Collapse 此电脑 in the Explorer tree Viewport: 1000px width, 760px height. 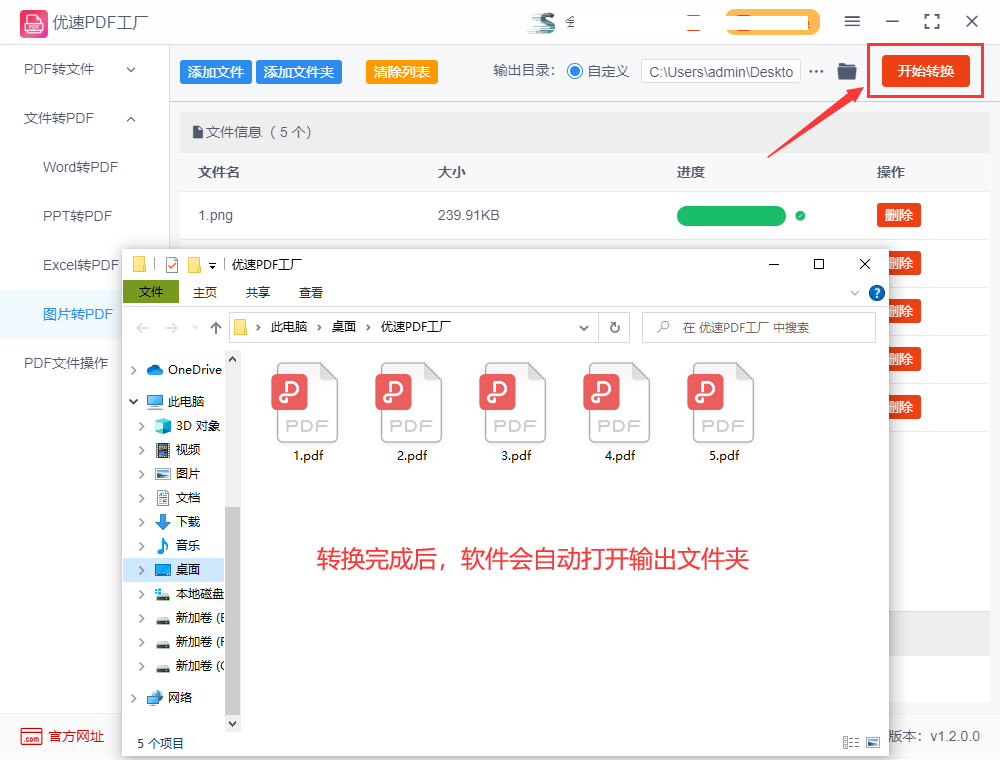tap(133, 402)
